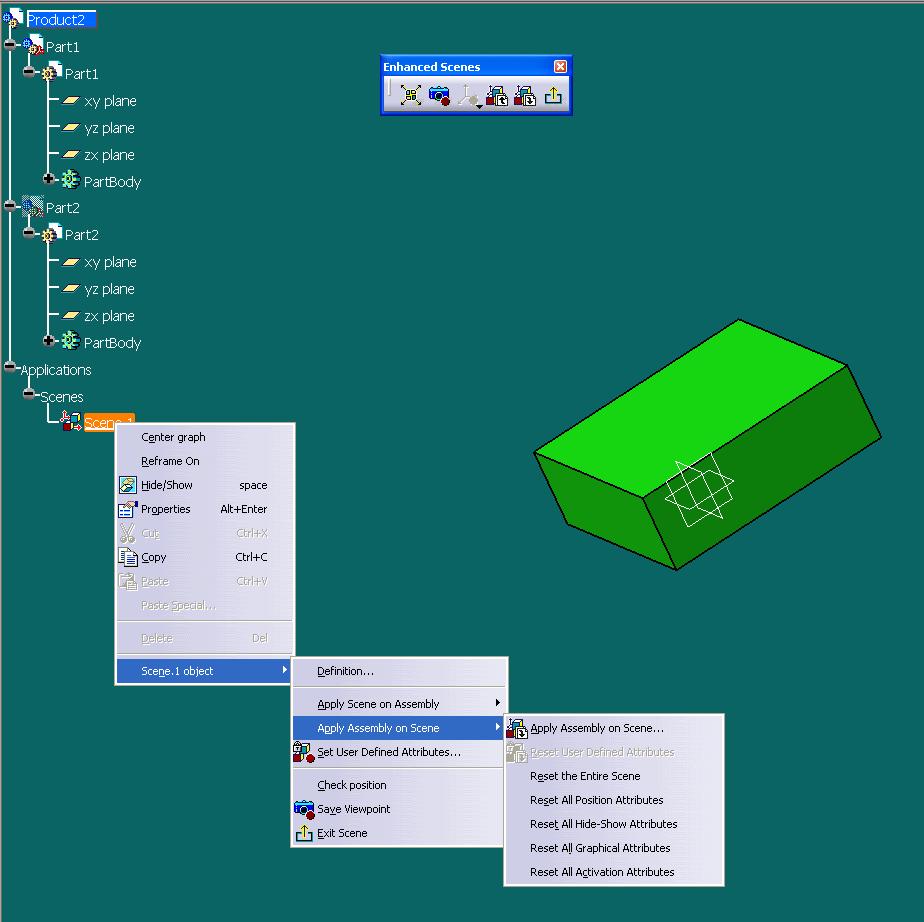Choose Reset the Entire Scene

pos(614,776)
